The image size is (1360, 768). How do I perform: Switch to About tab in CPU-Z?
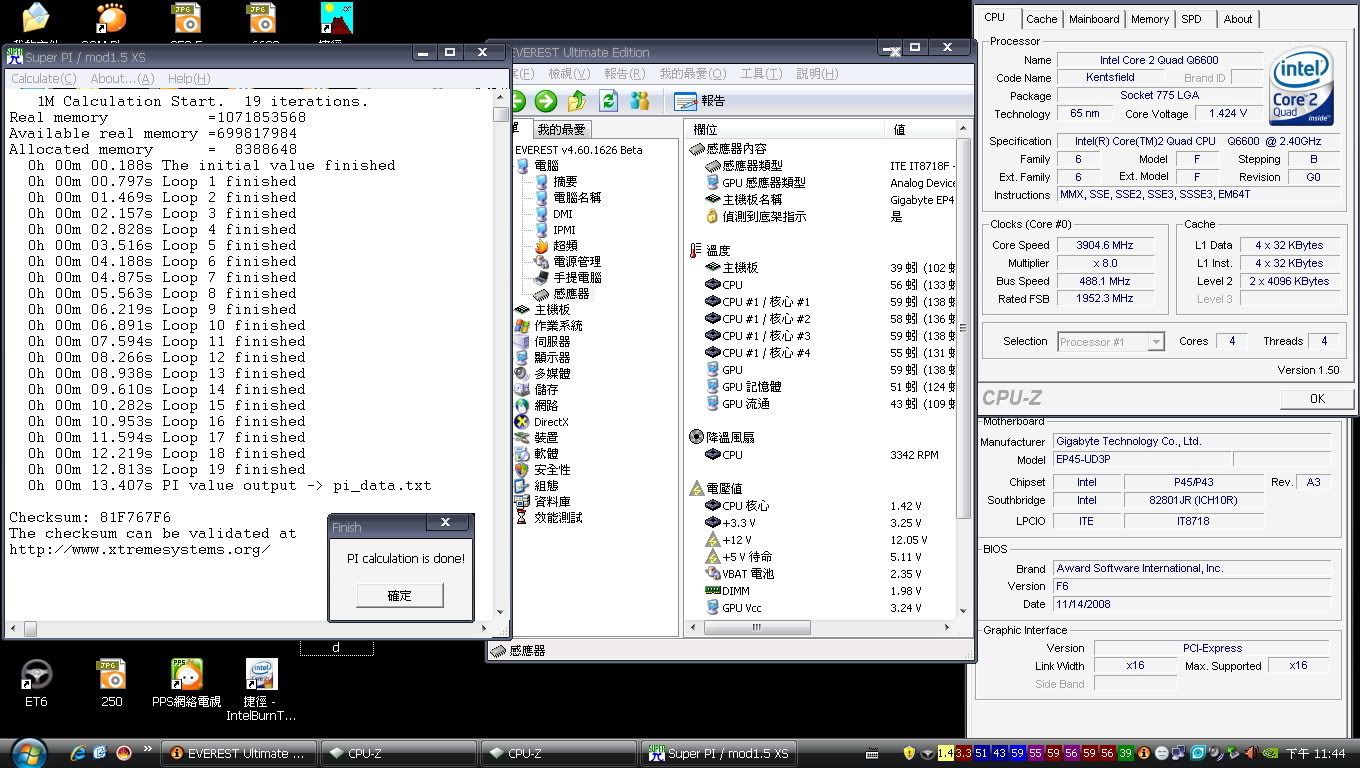coord(1238,19)
